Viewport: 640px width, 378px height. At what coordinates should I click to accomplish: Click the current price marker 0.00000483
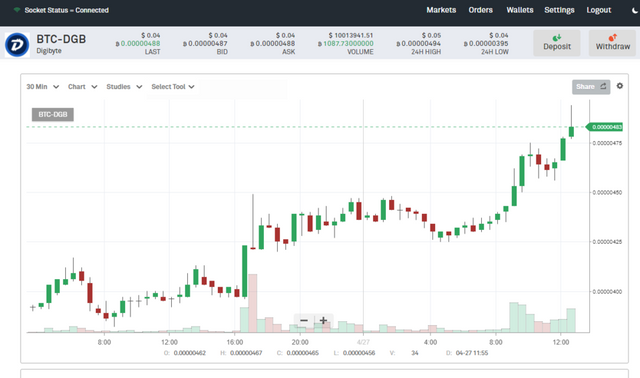[605, 127]
